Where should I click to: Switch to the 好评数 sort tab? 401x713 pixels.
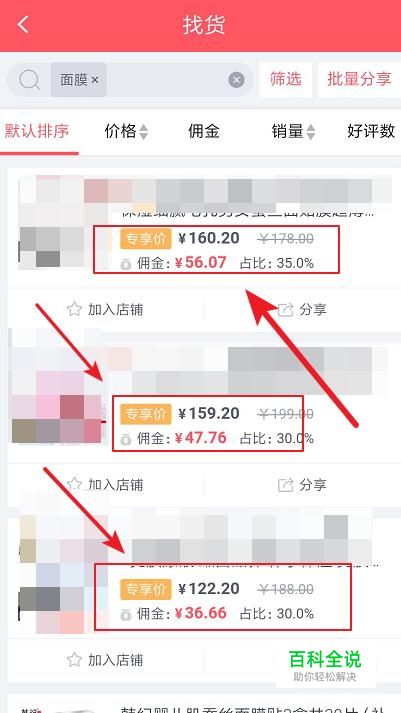[371, 131]
